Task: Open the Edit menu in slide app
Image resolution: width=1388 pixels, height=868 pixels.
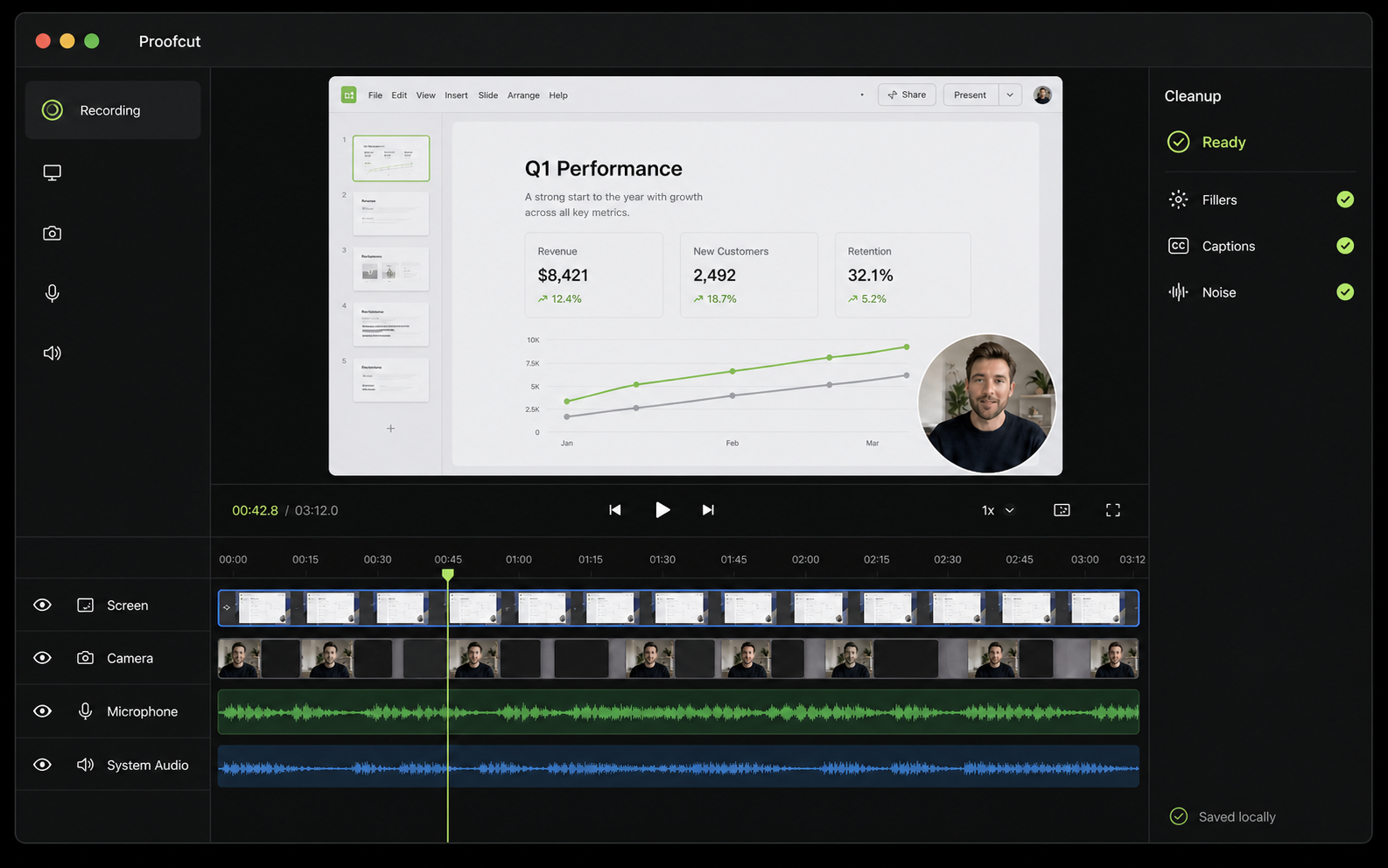Action: pos(399,95)
